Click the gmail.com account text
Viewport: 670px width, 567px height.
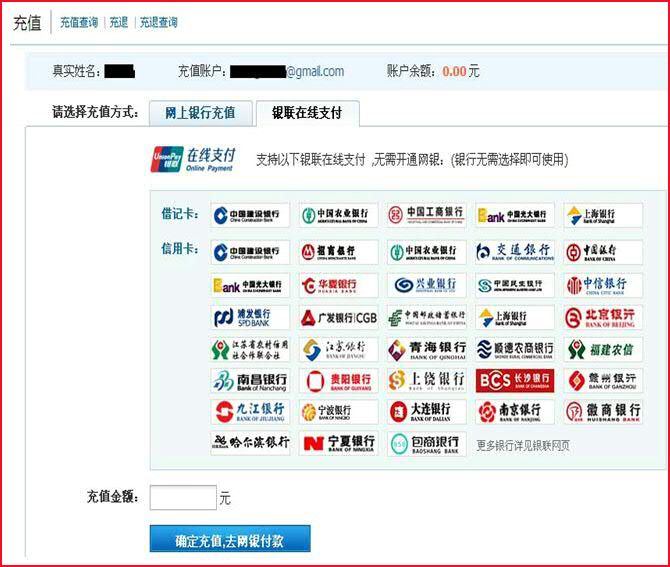click(315, 72)
